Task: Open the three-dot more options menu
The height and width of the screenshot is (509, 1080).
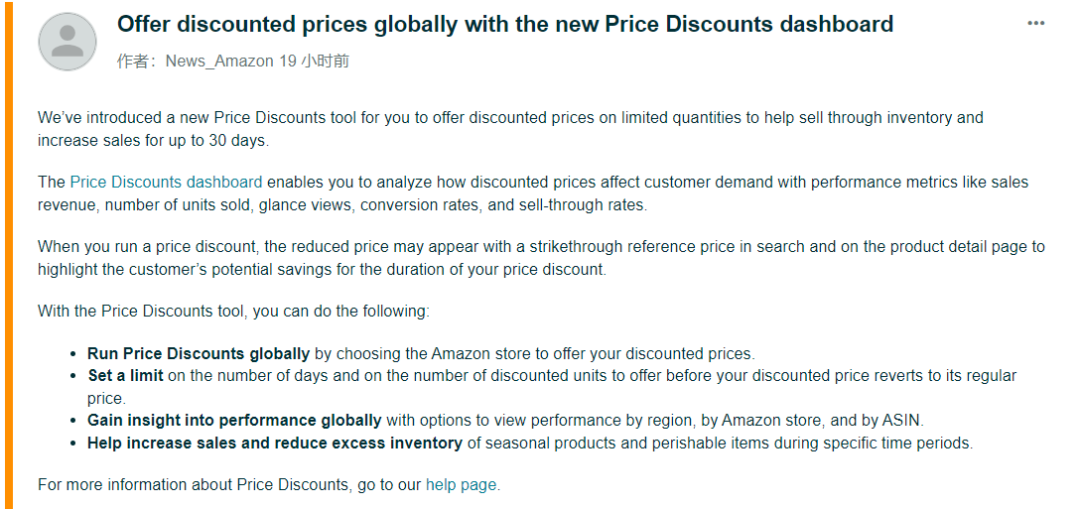Action: (1036, 24)
